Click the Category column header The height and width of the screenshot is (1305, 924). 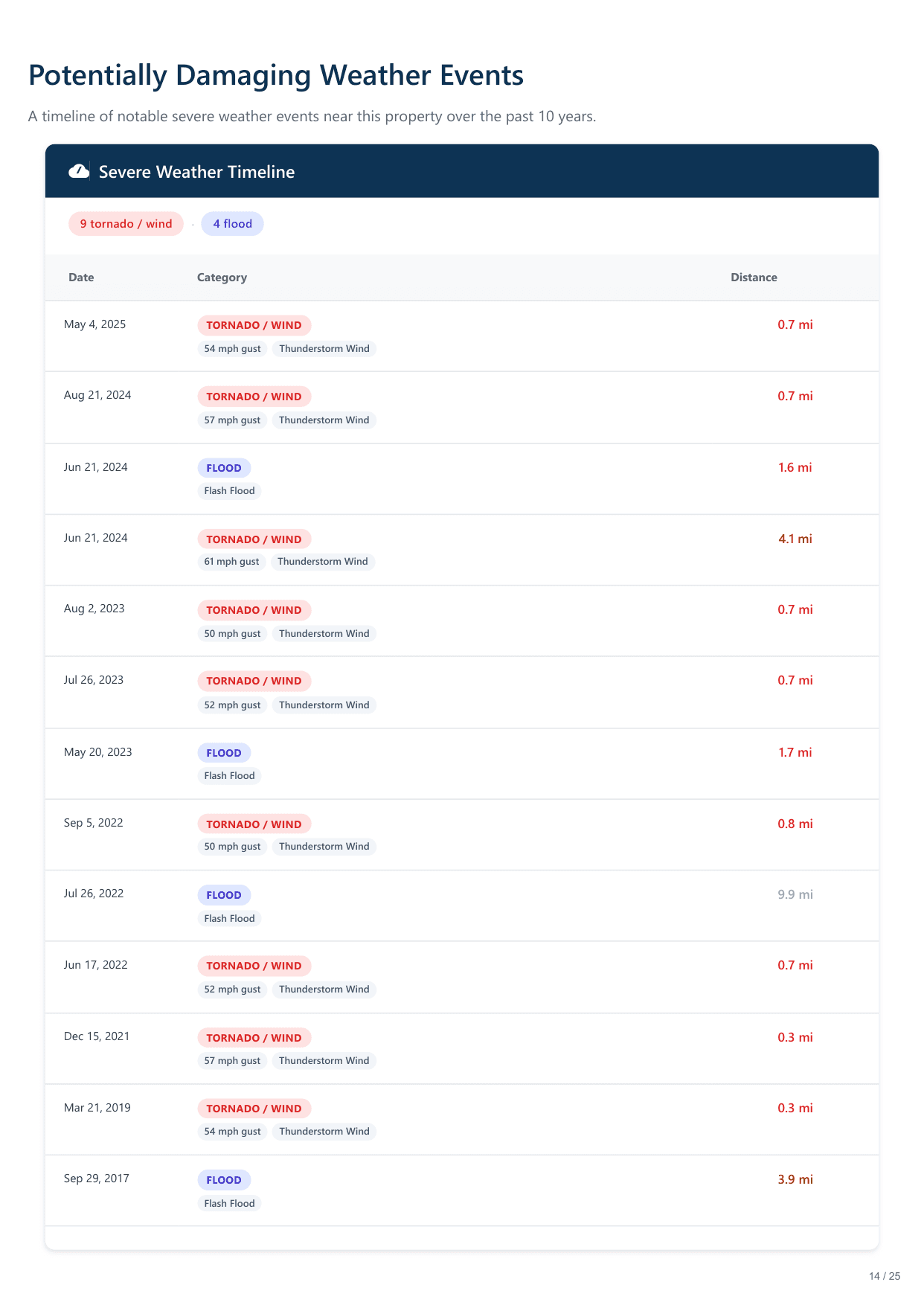pos(222,278)
